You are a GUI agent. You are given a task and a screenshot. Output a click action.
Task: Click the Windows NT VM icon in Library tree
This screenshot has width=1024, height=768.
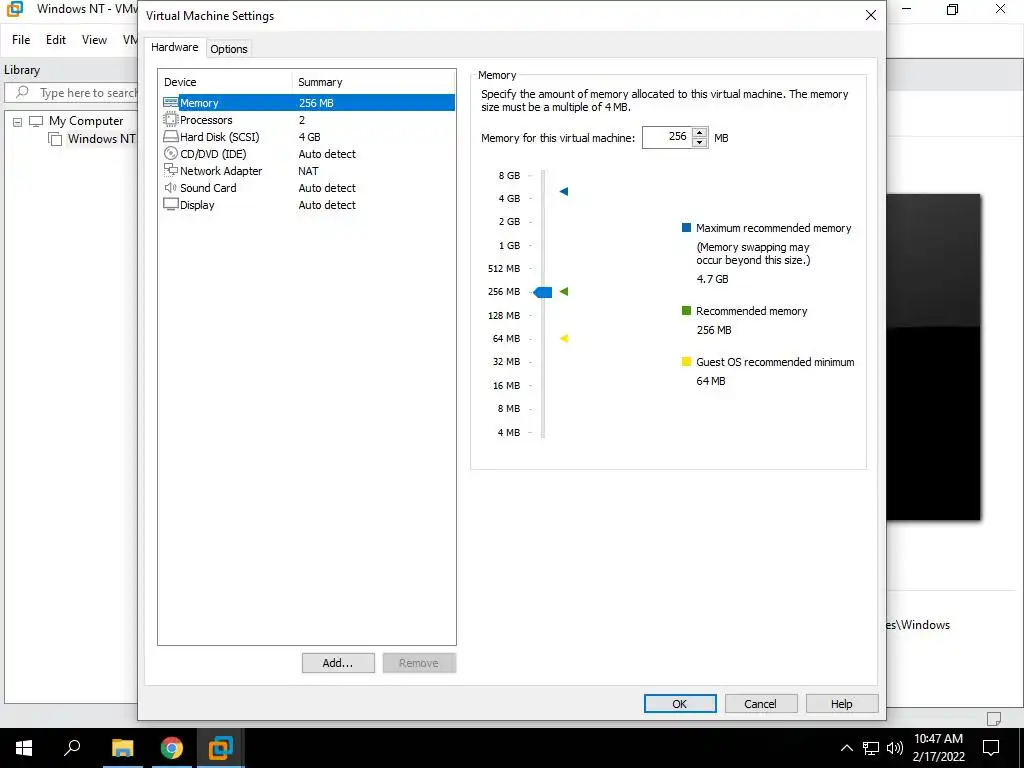tap(56, 138)
